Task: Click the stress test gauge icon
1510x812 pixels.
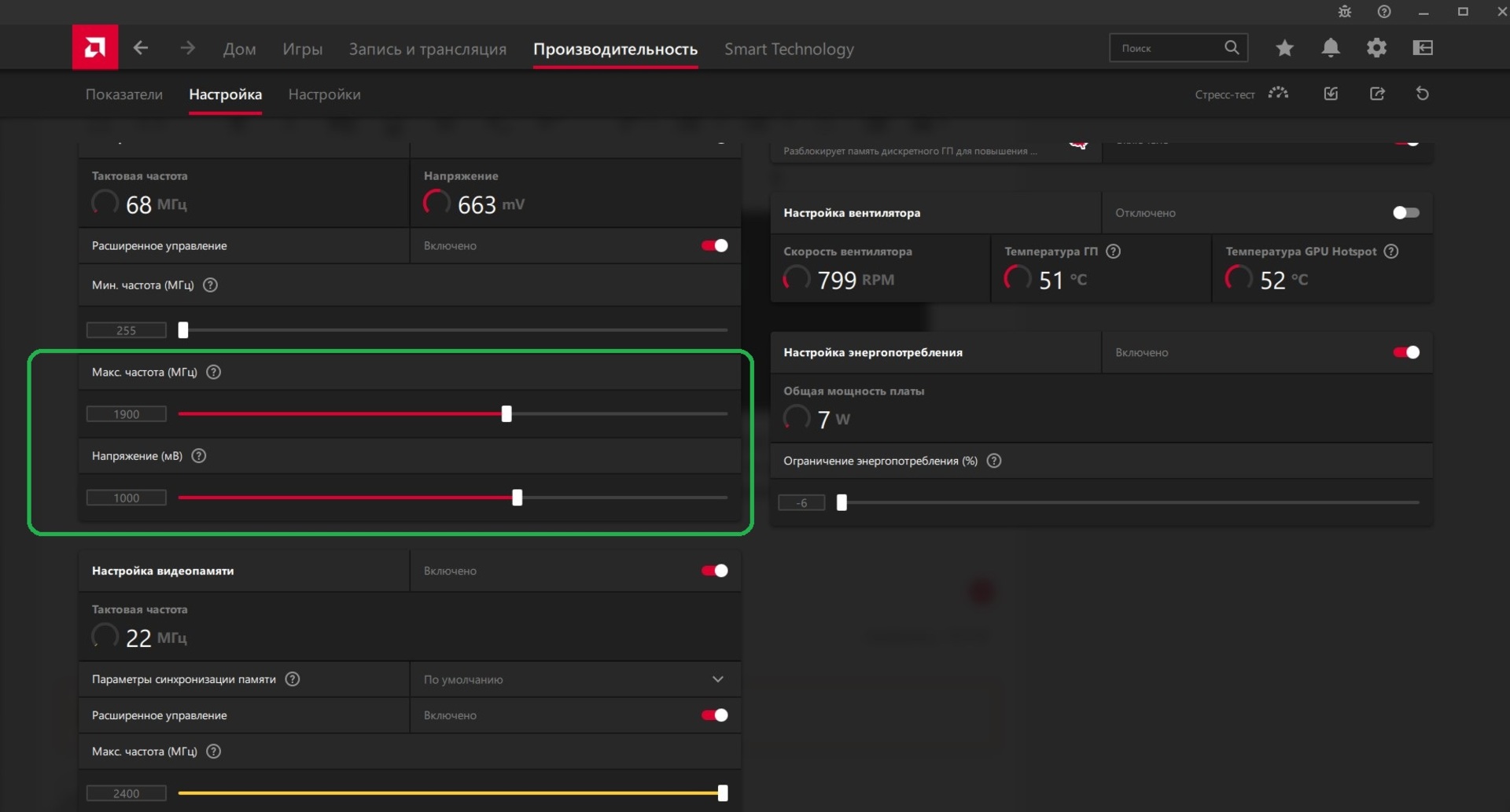Action: pos(1278,94)
